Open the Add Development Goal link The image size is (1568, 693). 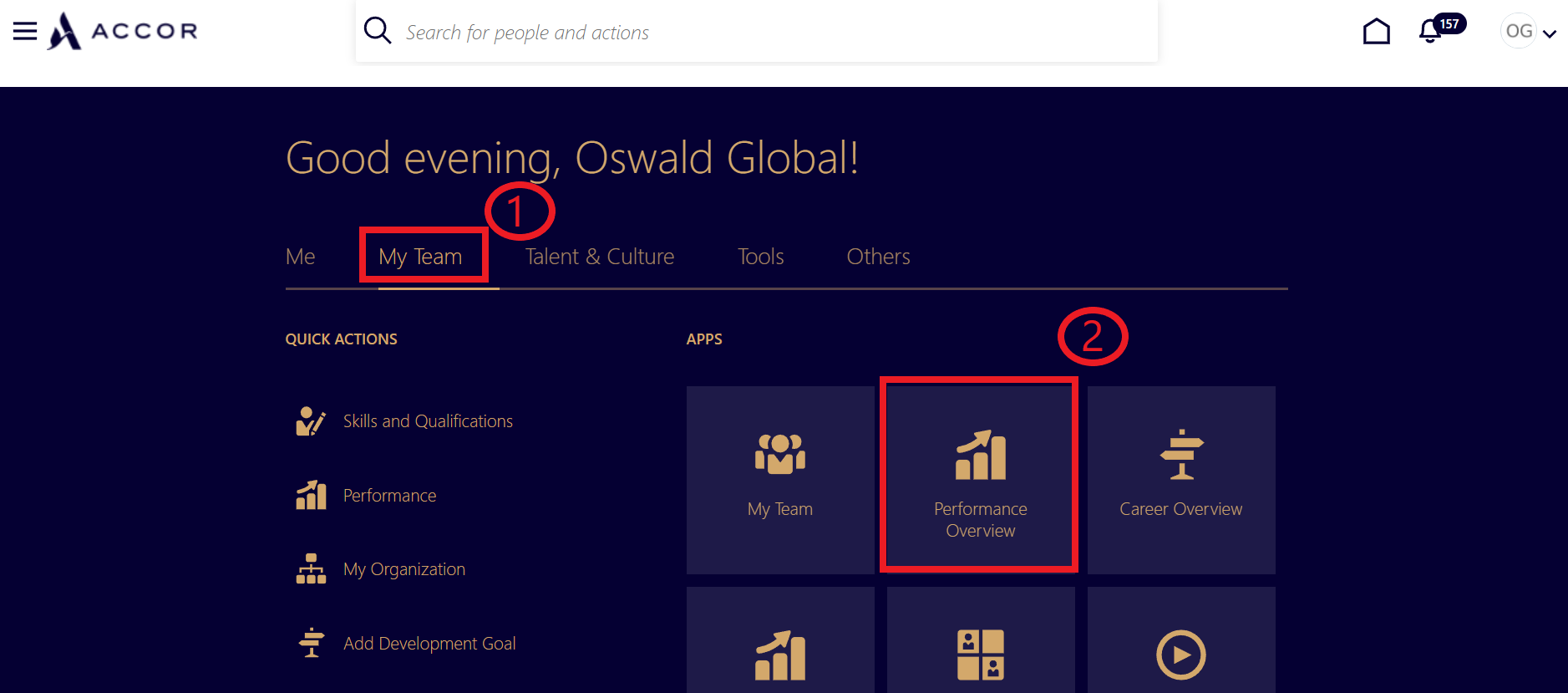point(429,644)
